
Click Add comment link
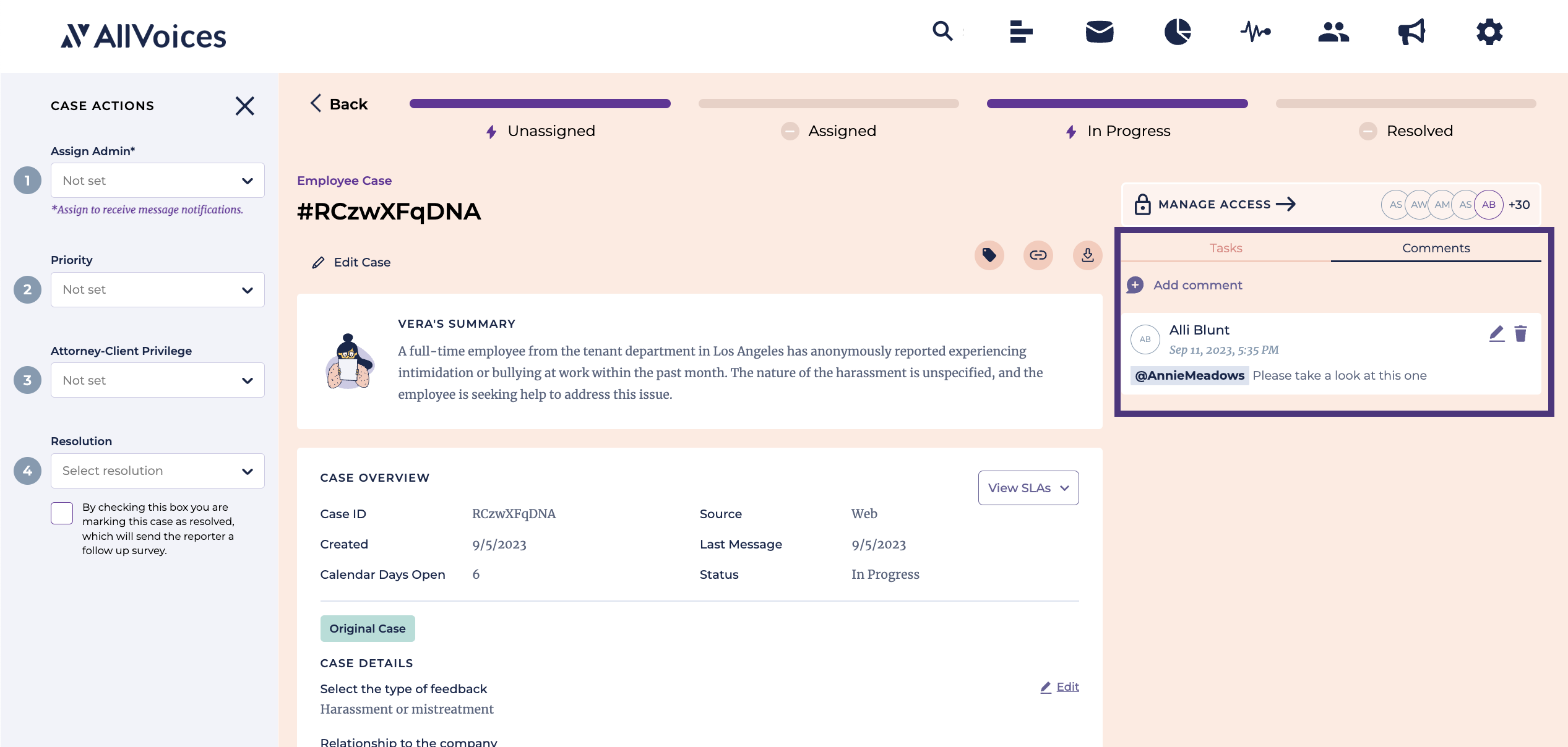pos(1197,285)
